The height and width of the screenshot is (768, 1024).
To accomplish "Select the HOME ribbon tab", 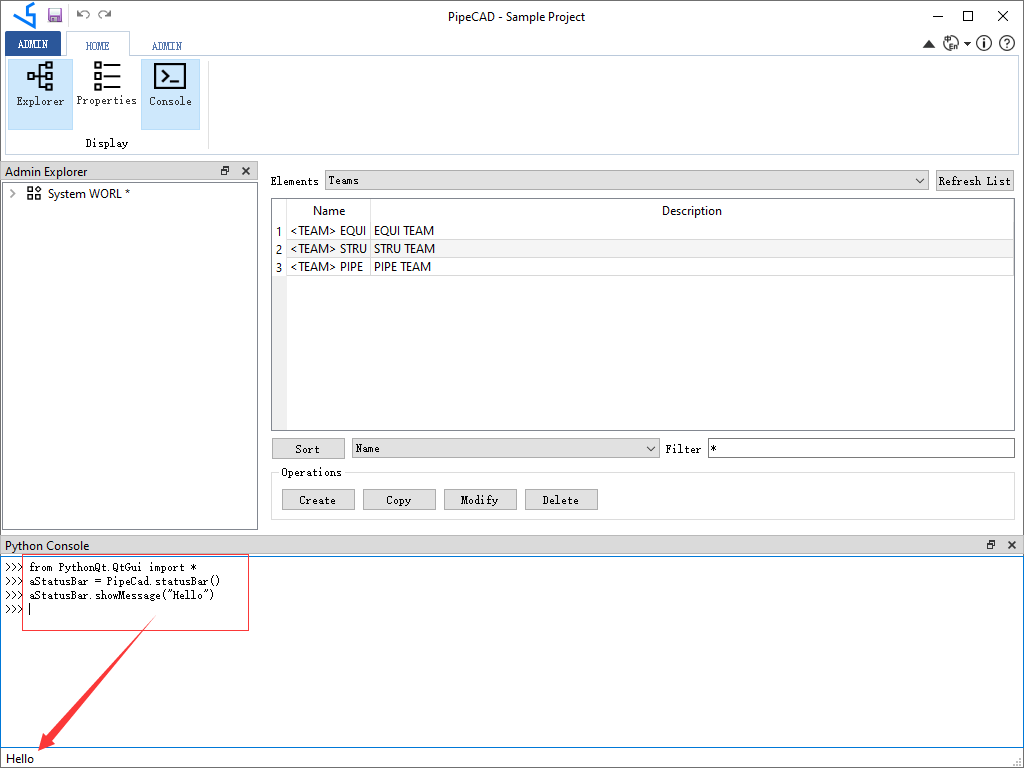I will [x=97, y=45].
